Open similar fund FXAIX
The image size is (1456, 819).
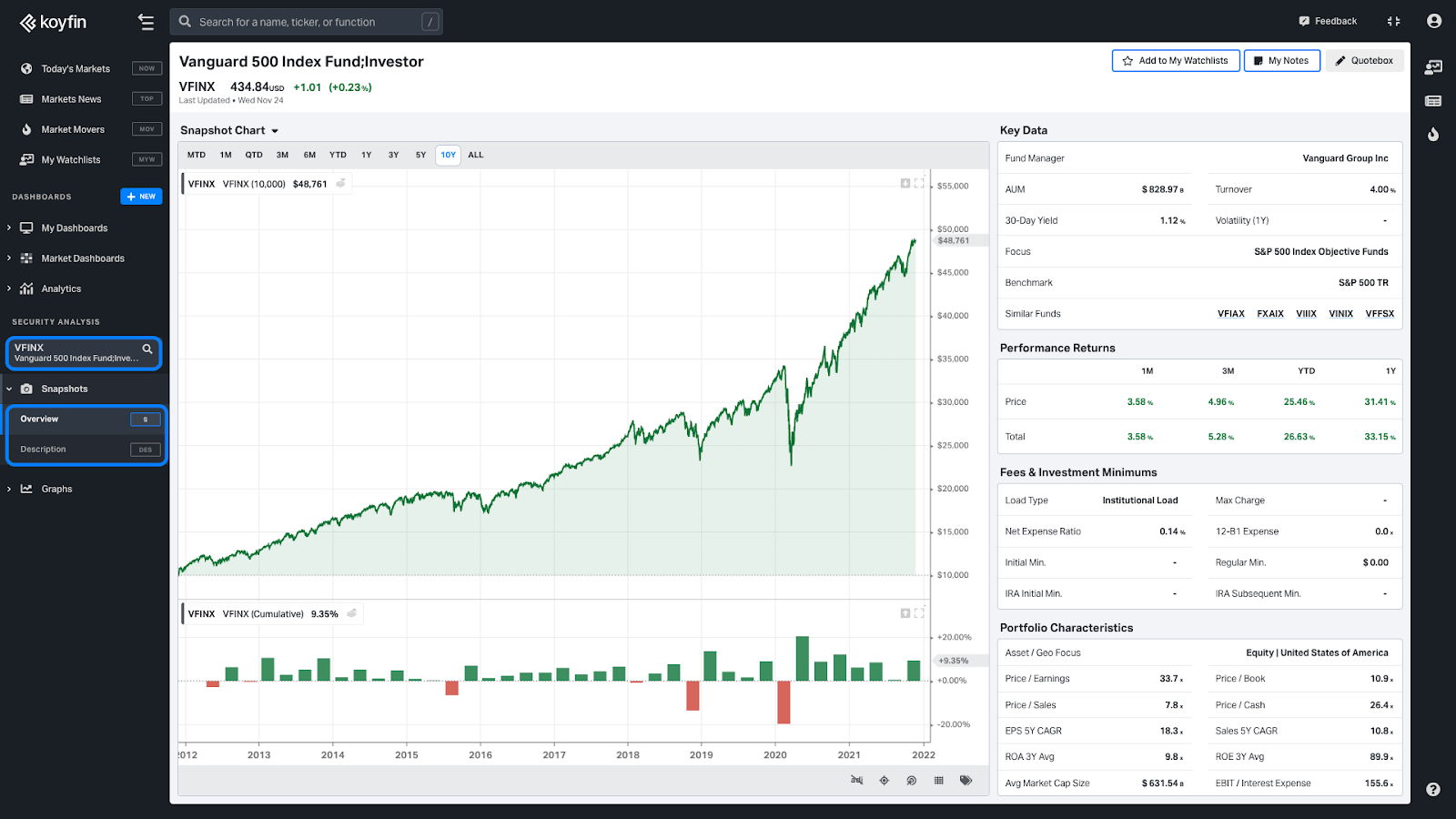pyautogui.click(x=1270, y=314)
